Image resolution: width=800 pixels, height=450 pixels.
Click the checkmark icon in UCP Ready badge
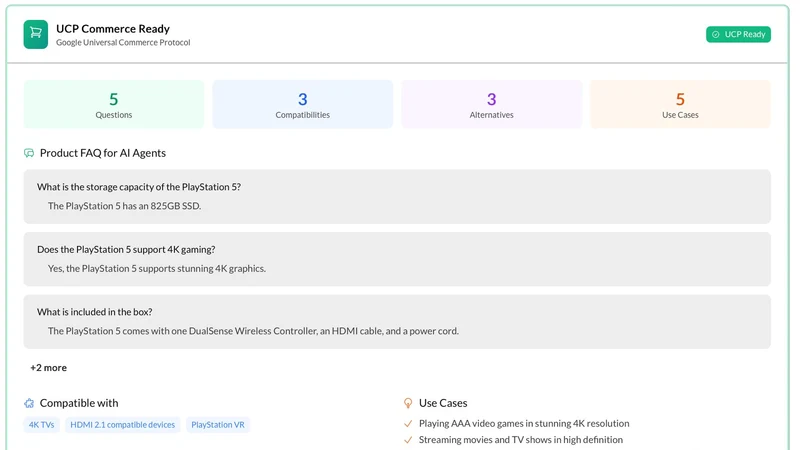[x=716, y=34]
